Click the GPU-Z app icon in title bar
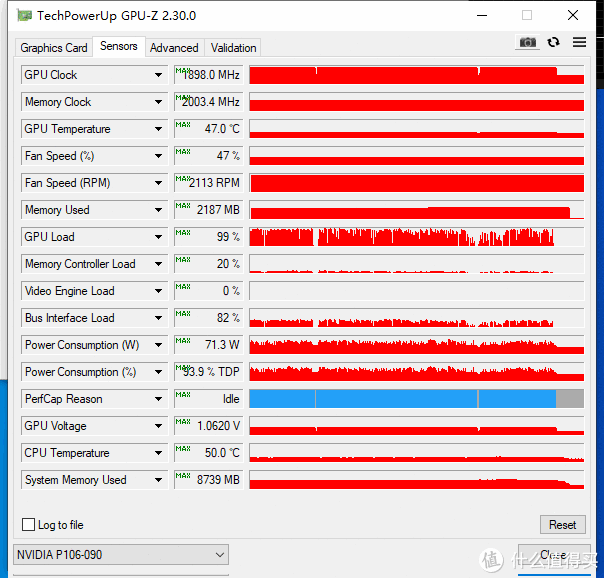The width and height of the screenshot is (604, 578). [x=24, y=15]
